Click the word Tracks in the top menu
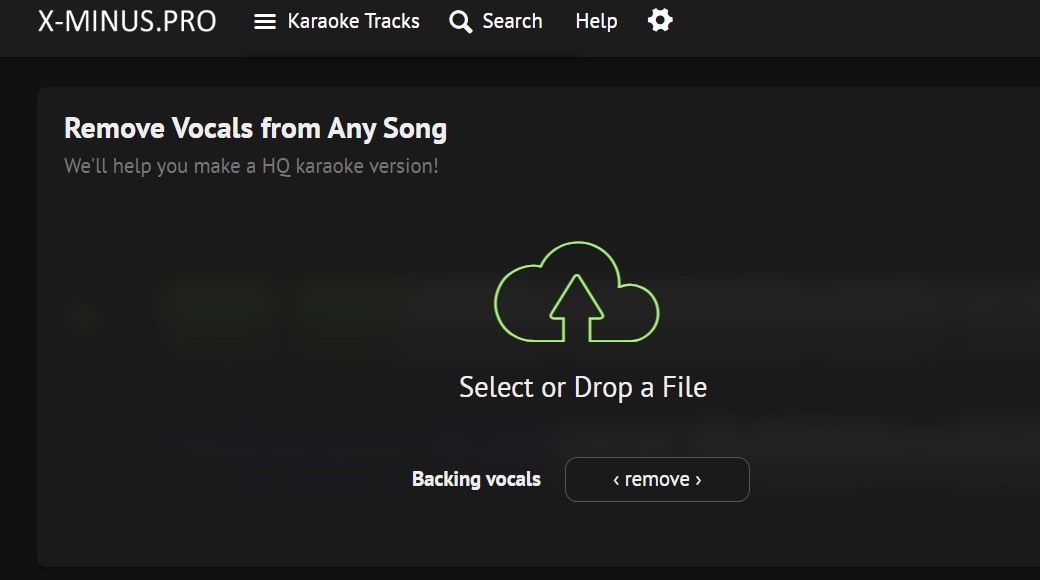The width and height of the screenshot is (1040, 580). [392, 21]
